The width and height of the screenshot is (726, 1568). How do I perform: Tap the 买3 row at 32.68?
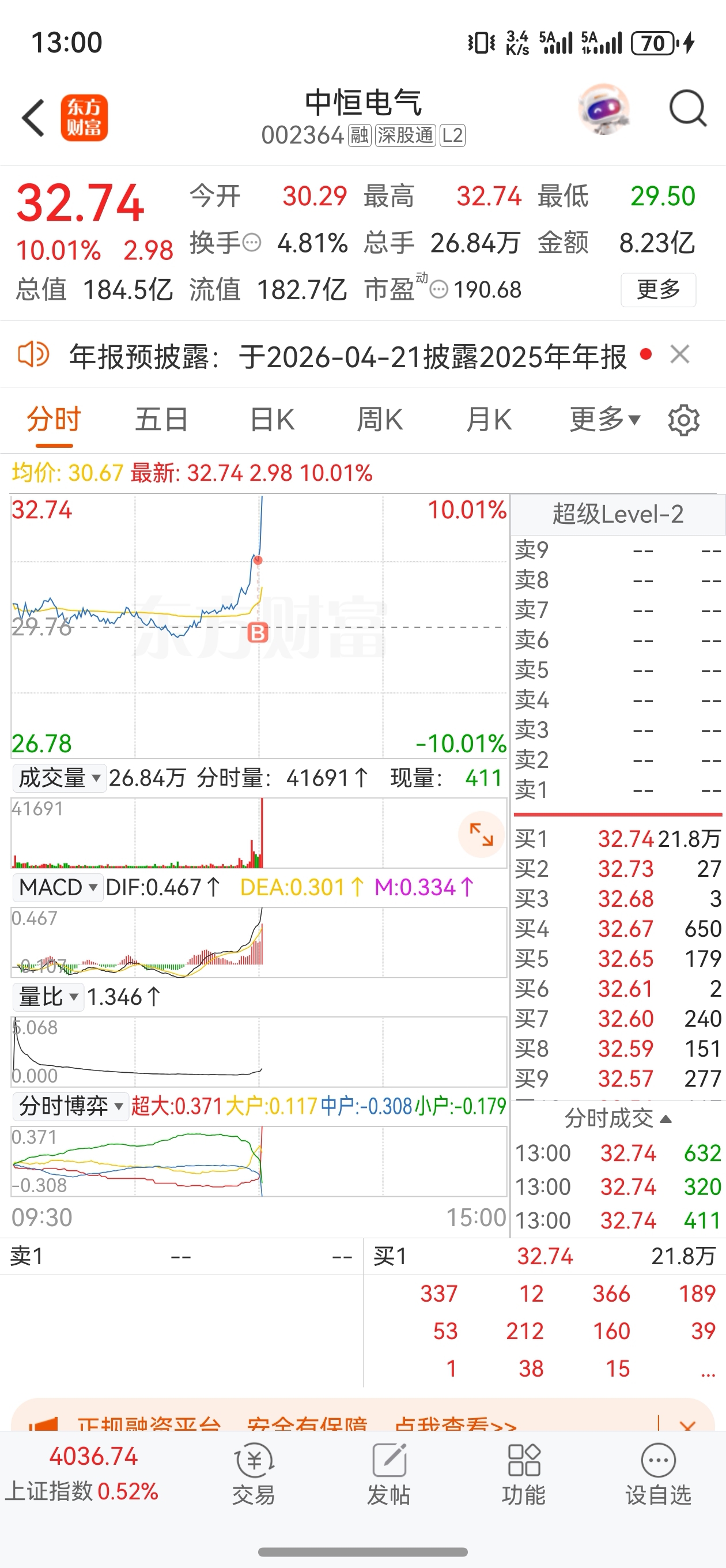(x=618, y=899)
